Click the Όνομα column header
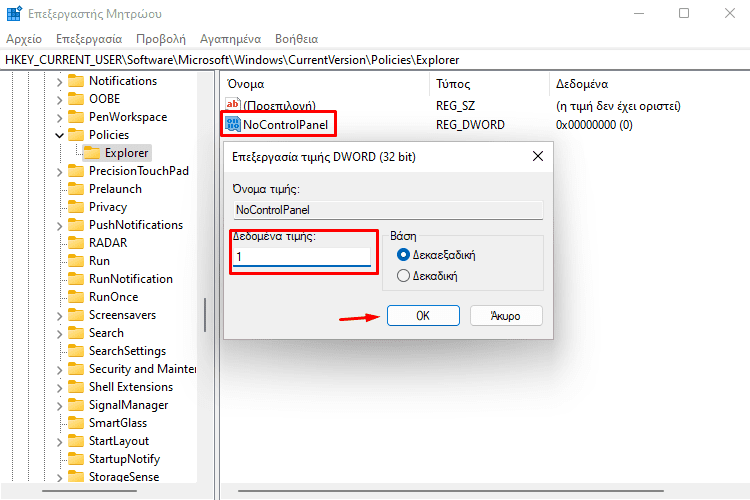The width and height of the screenshot is (750, 500). pos(327,84)
